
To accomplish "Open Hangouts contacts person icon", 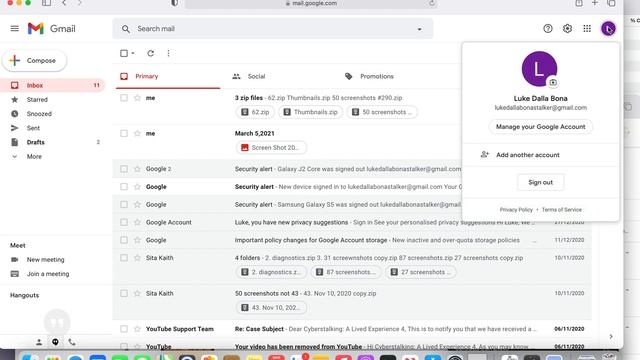I will click(x=39, y=342).
